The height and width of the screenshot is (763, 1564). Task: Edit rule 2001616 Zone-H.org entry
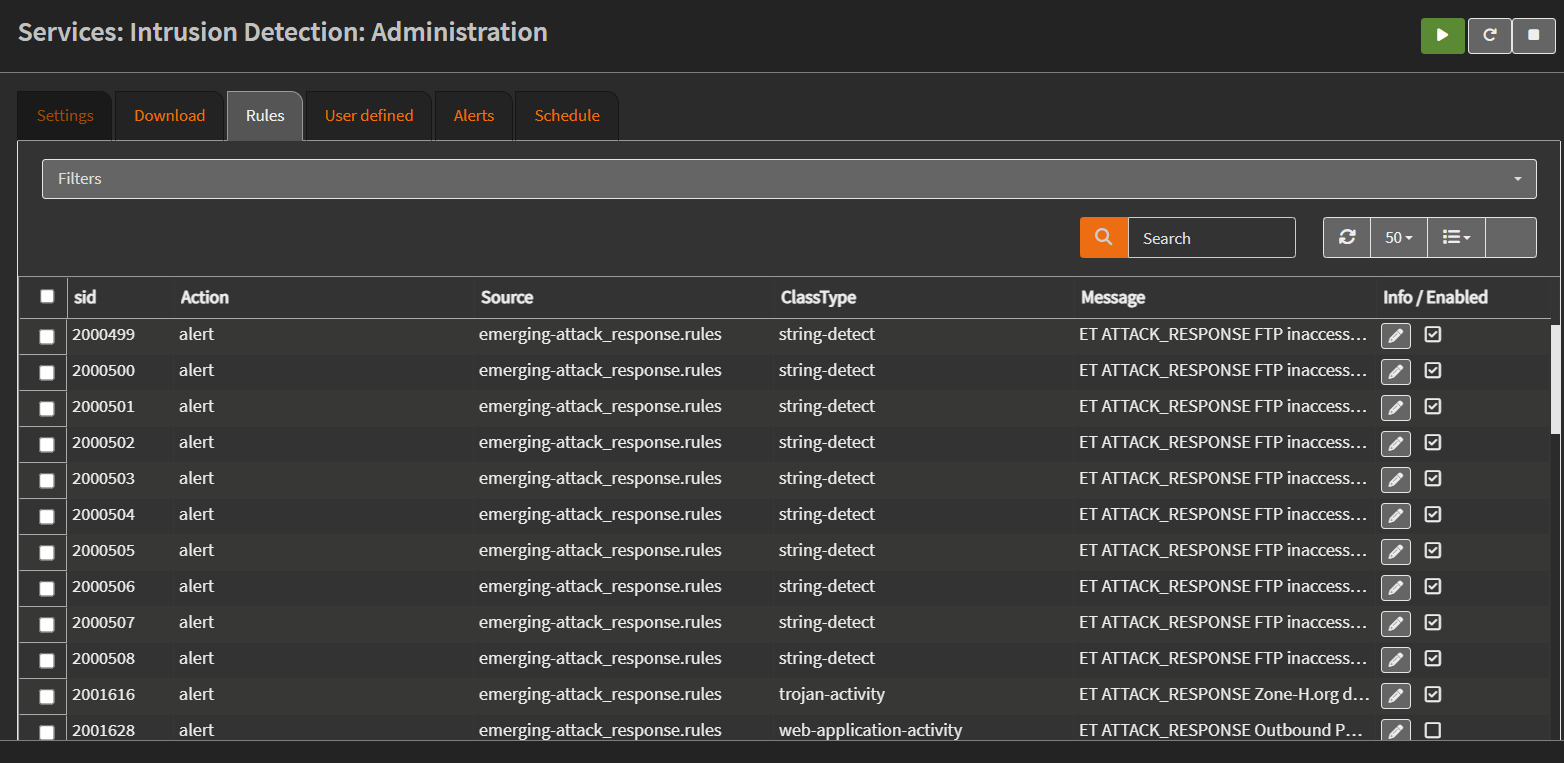pyautogui.click(x=1395, y=696)
